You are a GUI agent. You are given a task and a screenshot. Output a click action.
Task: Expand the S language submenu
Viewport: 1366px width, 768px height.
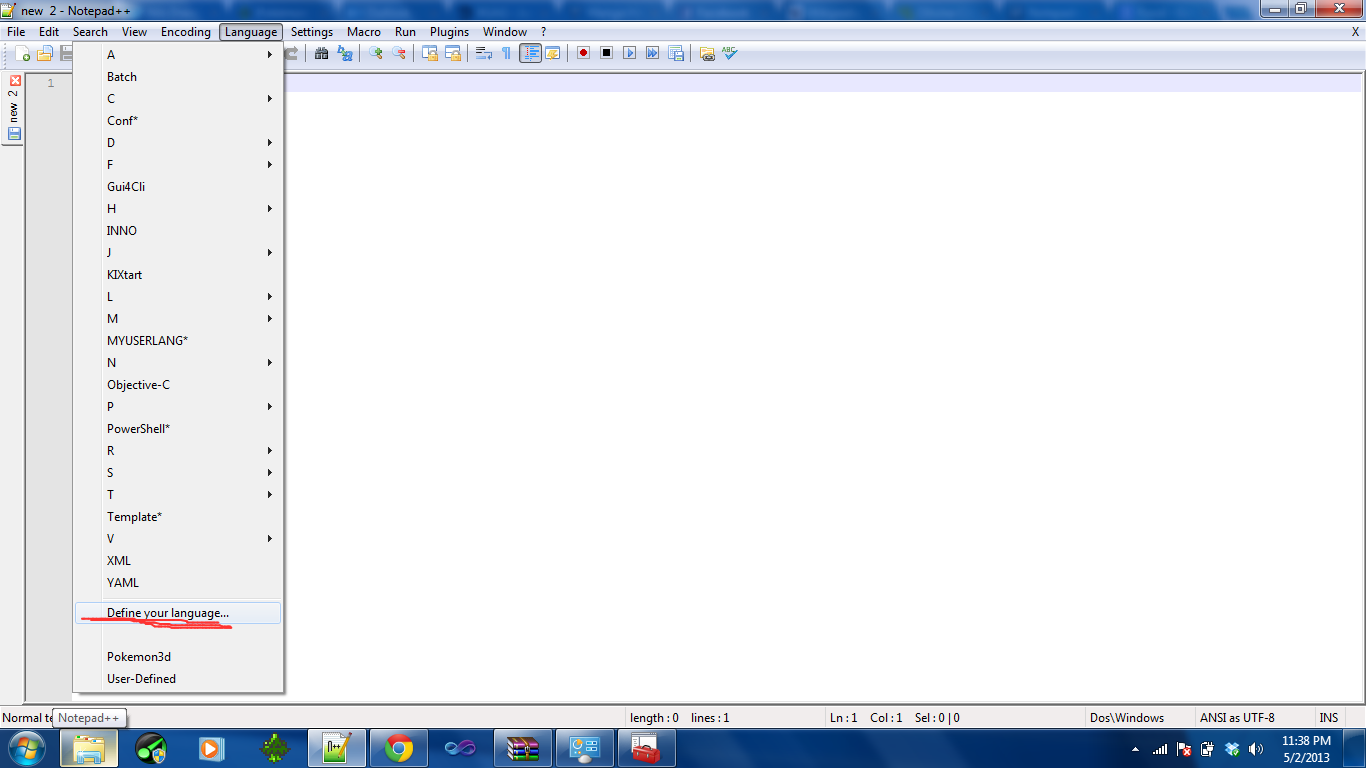tap(178, 473)
